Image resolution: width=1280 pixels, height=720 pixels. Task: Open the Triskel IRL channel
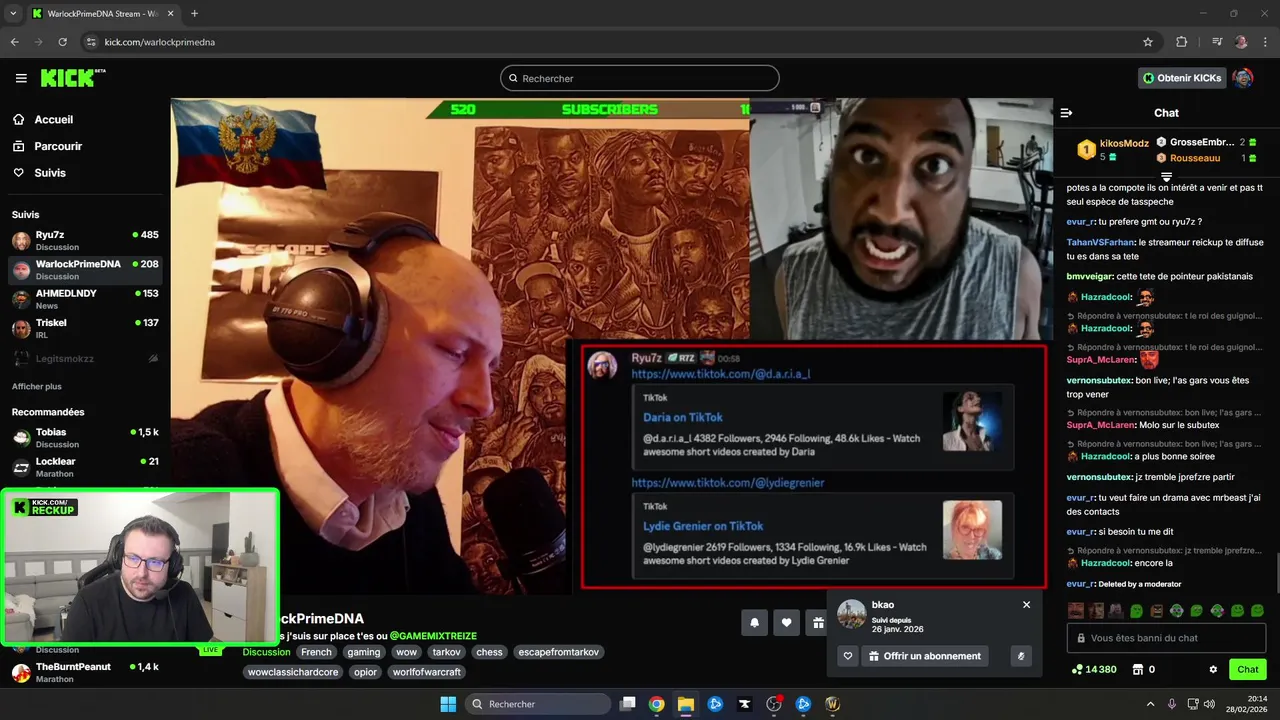pos(85,328)
